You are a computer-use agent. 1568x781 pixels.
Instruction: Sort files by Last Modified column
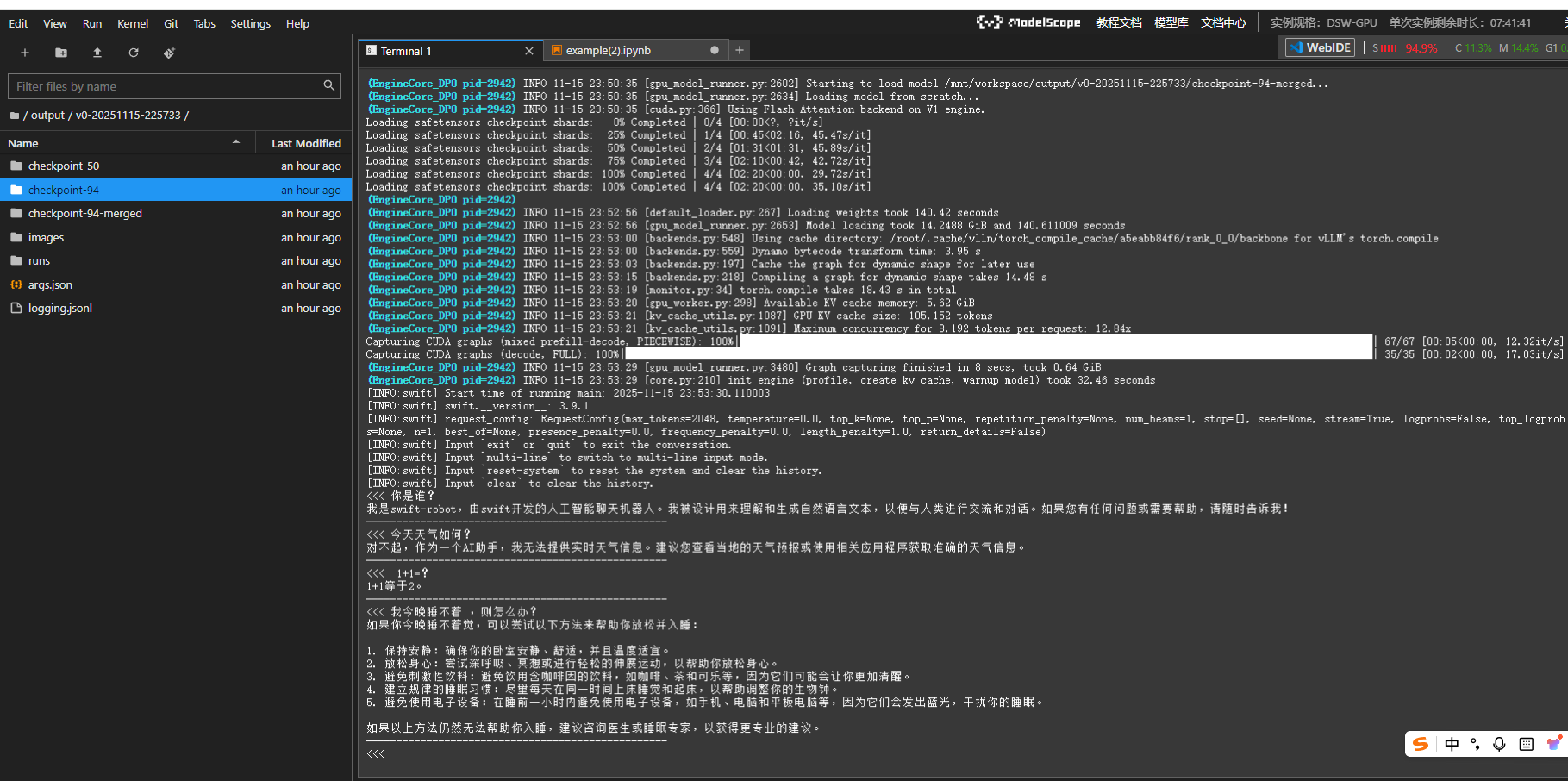tap(305, 143)
